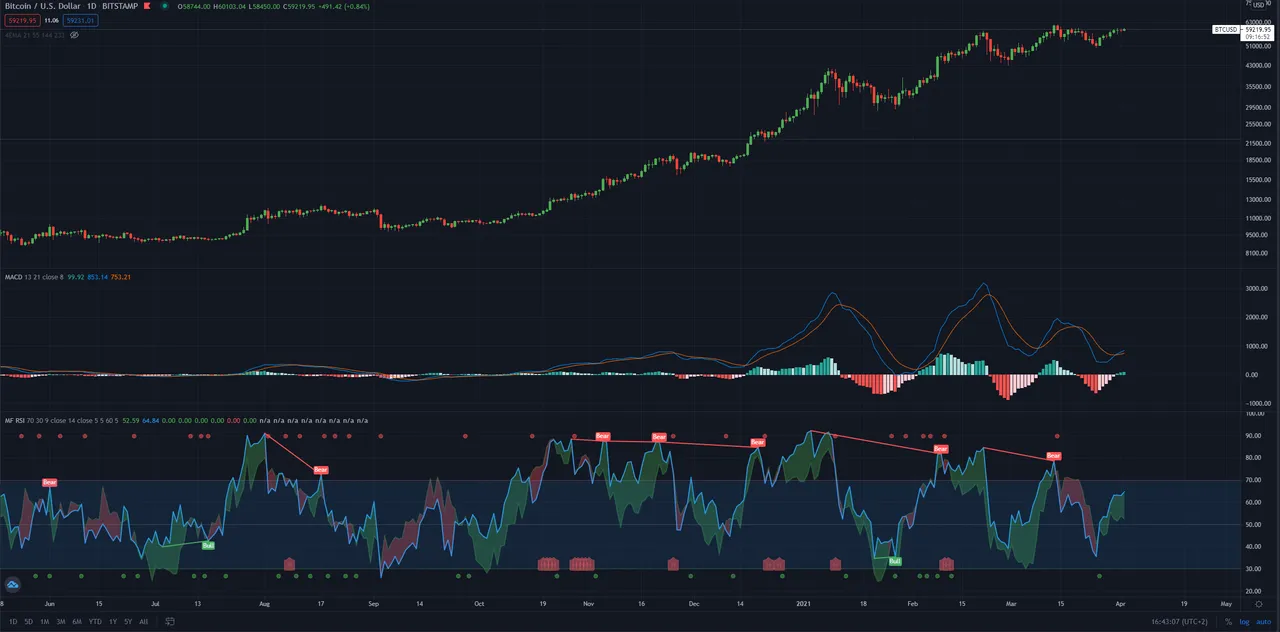Click the 1D interval label in title
This screenshot has height=632, width=1280.
pyautogui.click(x=91, y=6)
